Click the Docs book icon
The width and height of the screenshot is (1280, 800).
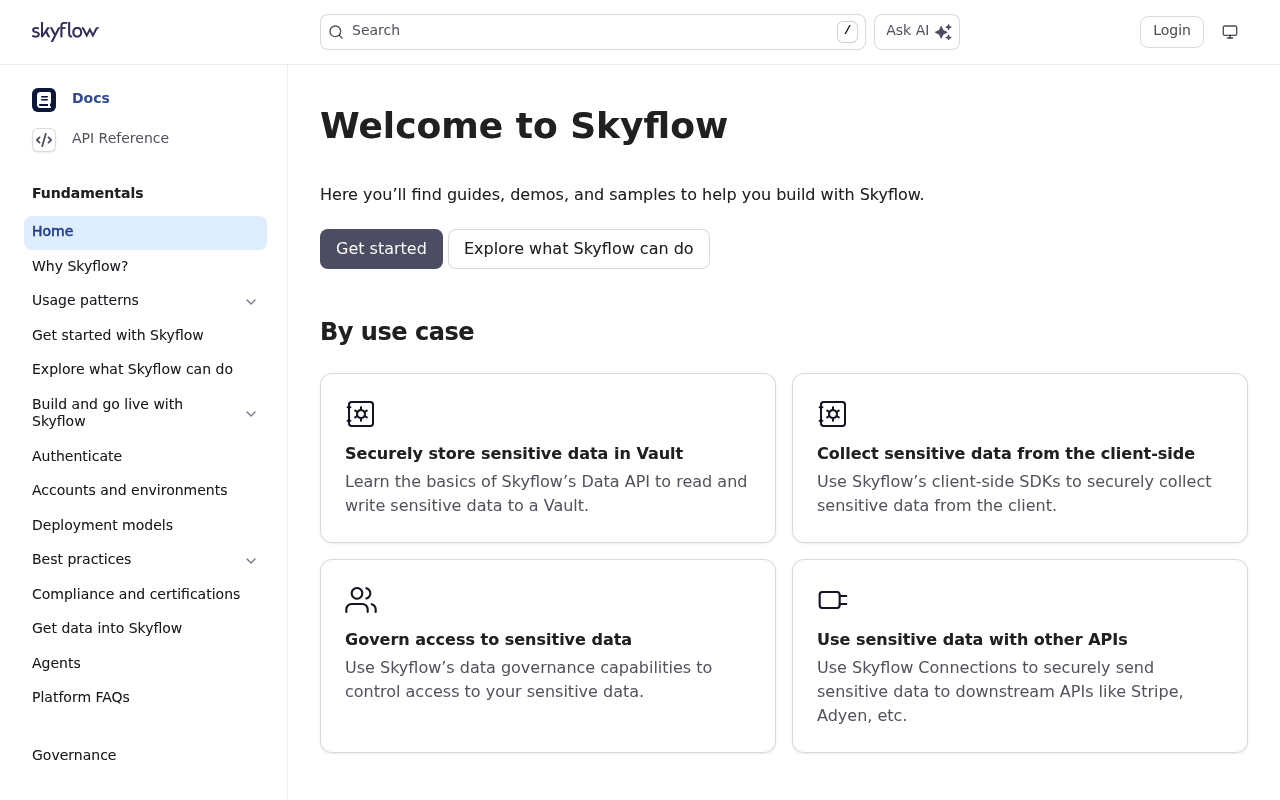pyautogui.click(x=44, y=100)
